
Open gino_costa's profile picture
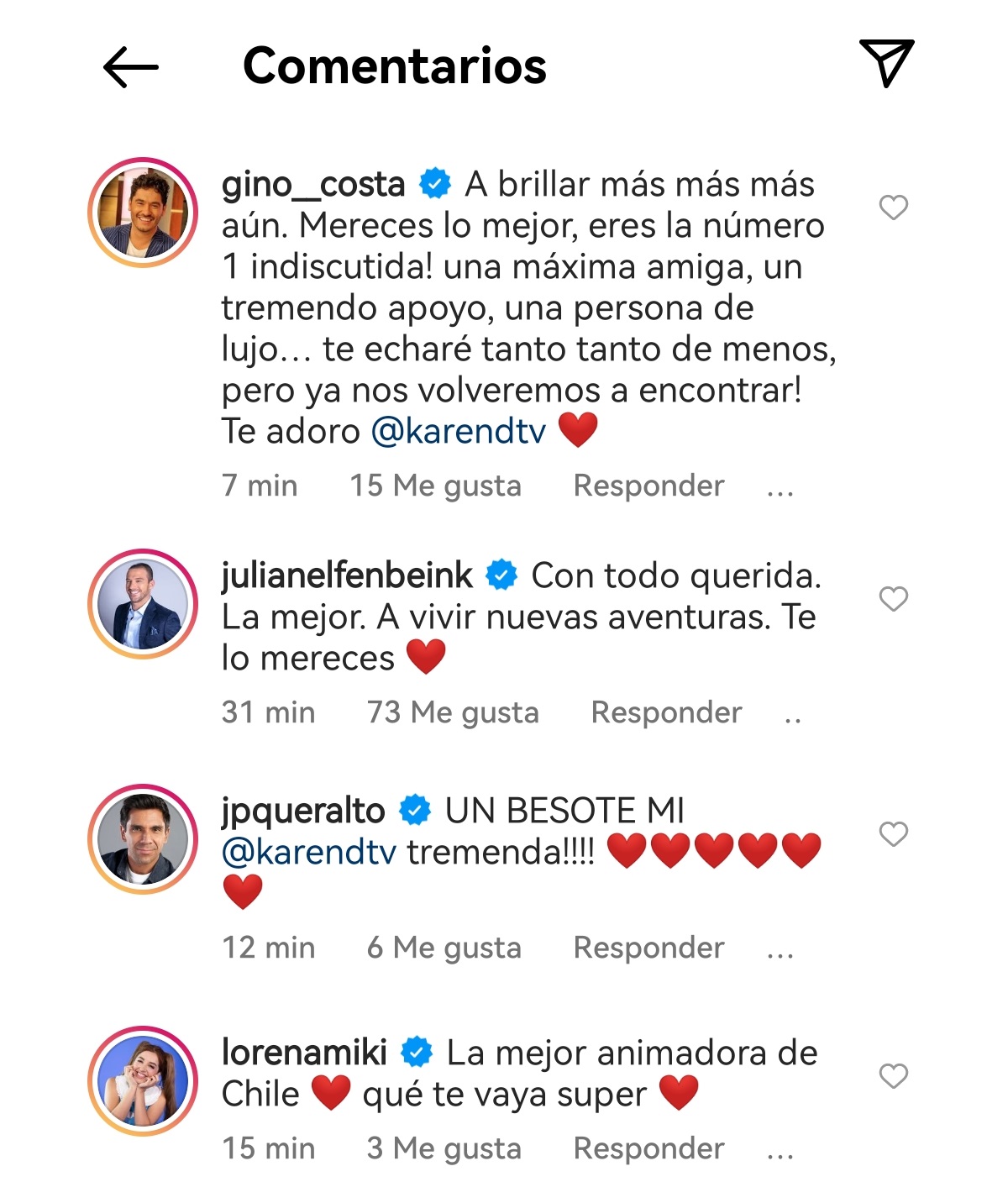pos(143,213)
